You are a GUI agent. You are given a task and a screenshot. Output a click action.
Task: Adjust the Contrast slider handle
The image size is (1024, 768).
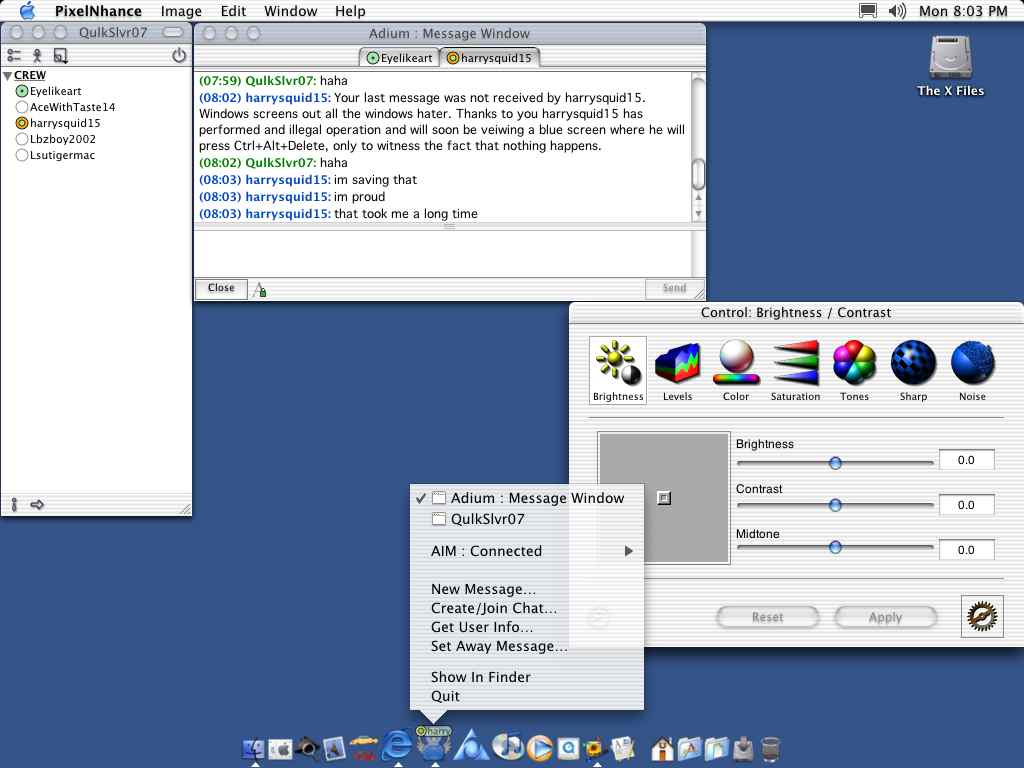pyautogui.click(x=835, y=505)
